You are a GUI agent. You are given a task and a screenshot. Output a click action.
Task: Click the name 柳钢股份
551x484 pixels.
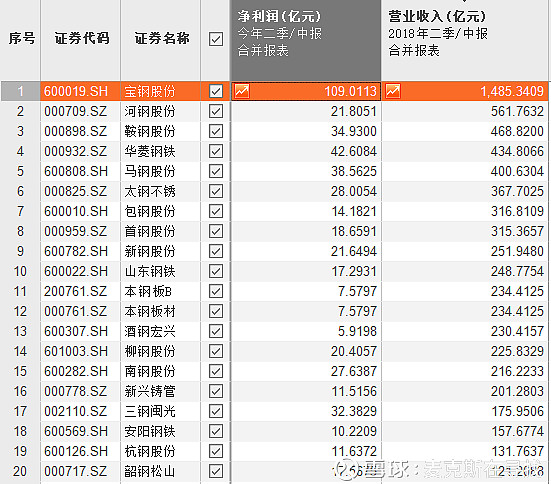pos(150,351)
